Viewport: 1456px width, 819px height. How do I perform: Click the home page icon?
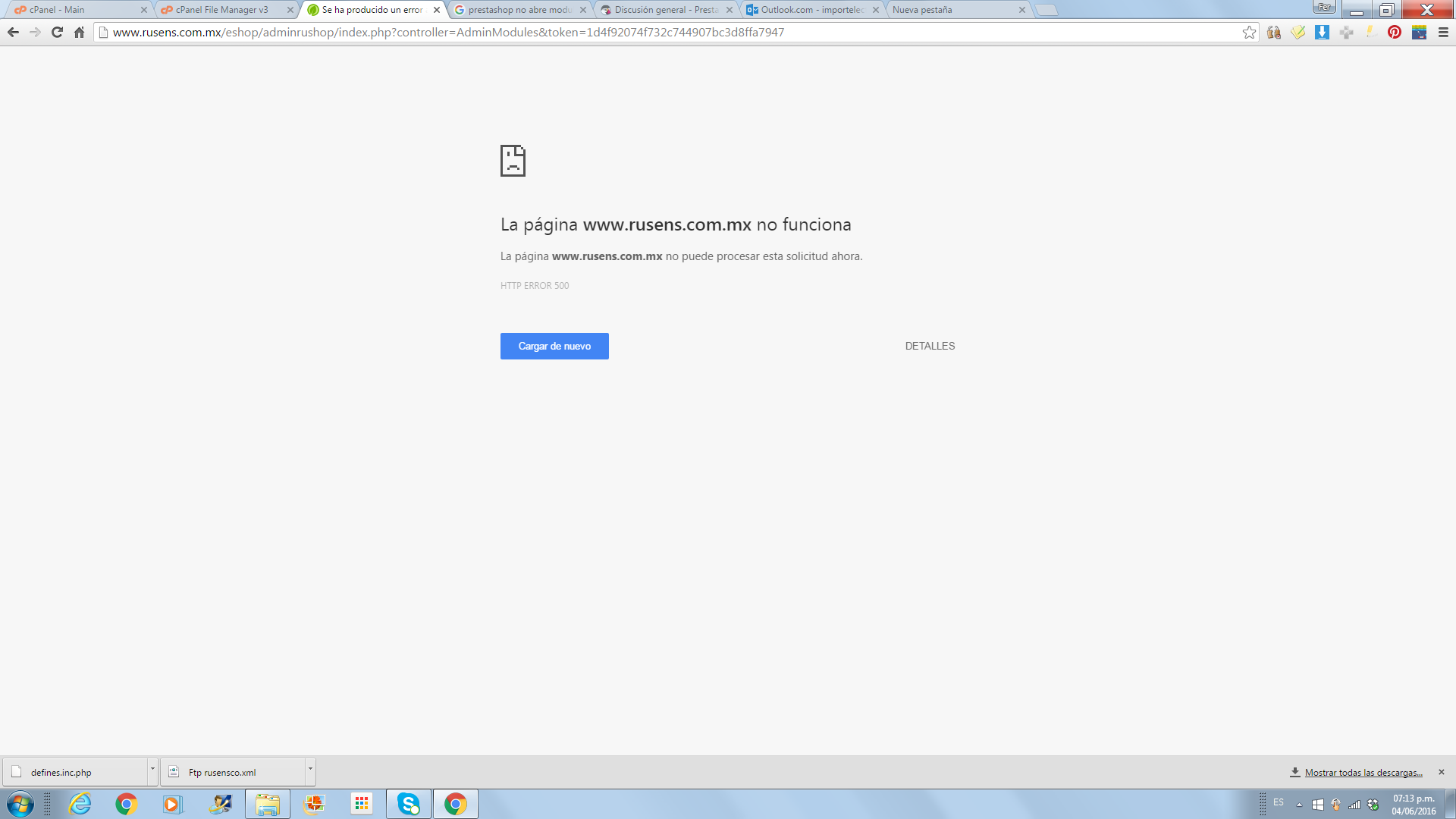[x=79, y=32]
